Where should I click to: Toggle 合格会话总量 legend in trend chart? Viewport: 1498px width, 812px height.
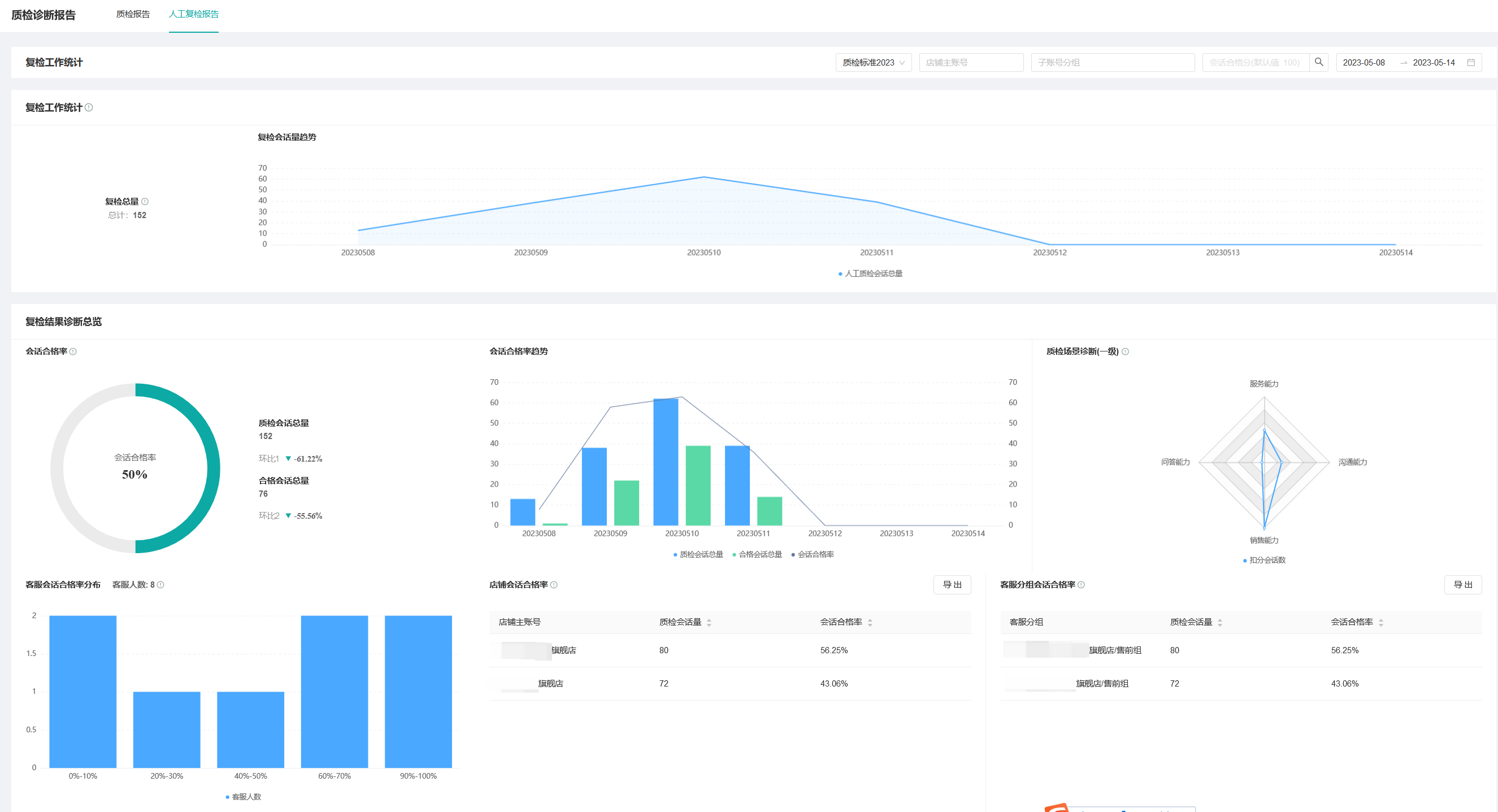[x=757, y=554]
